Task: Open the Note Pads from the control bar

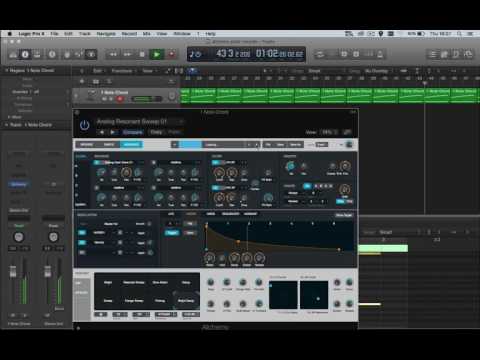Action: tap(445, 54)
